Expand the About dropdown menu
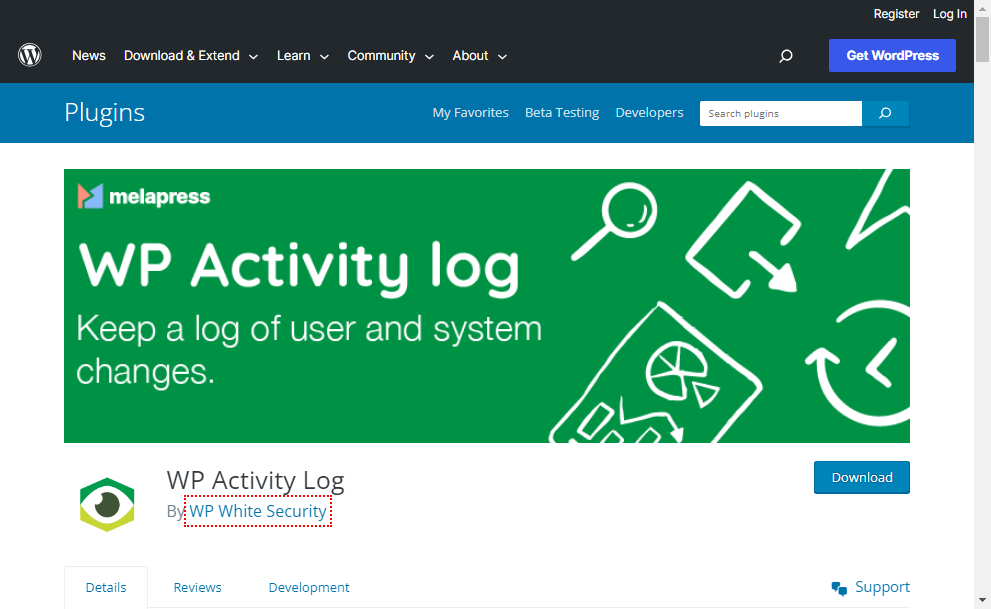The height and width of the screenshot is (609, 991). 479,56
